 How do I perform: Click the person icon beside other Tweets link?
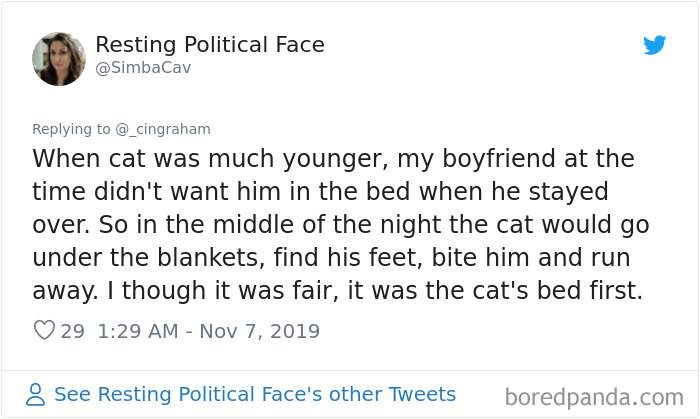[x=35, y=394]
